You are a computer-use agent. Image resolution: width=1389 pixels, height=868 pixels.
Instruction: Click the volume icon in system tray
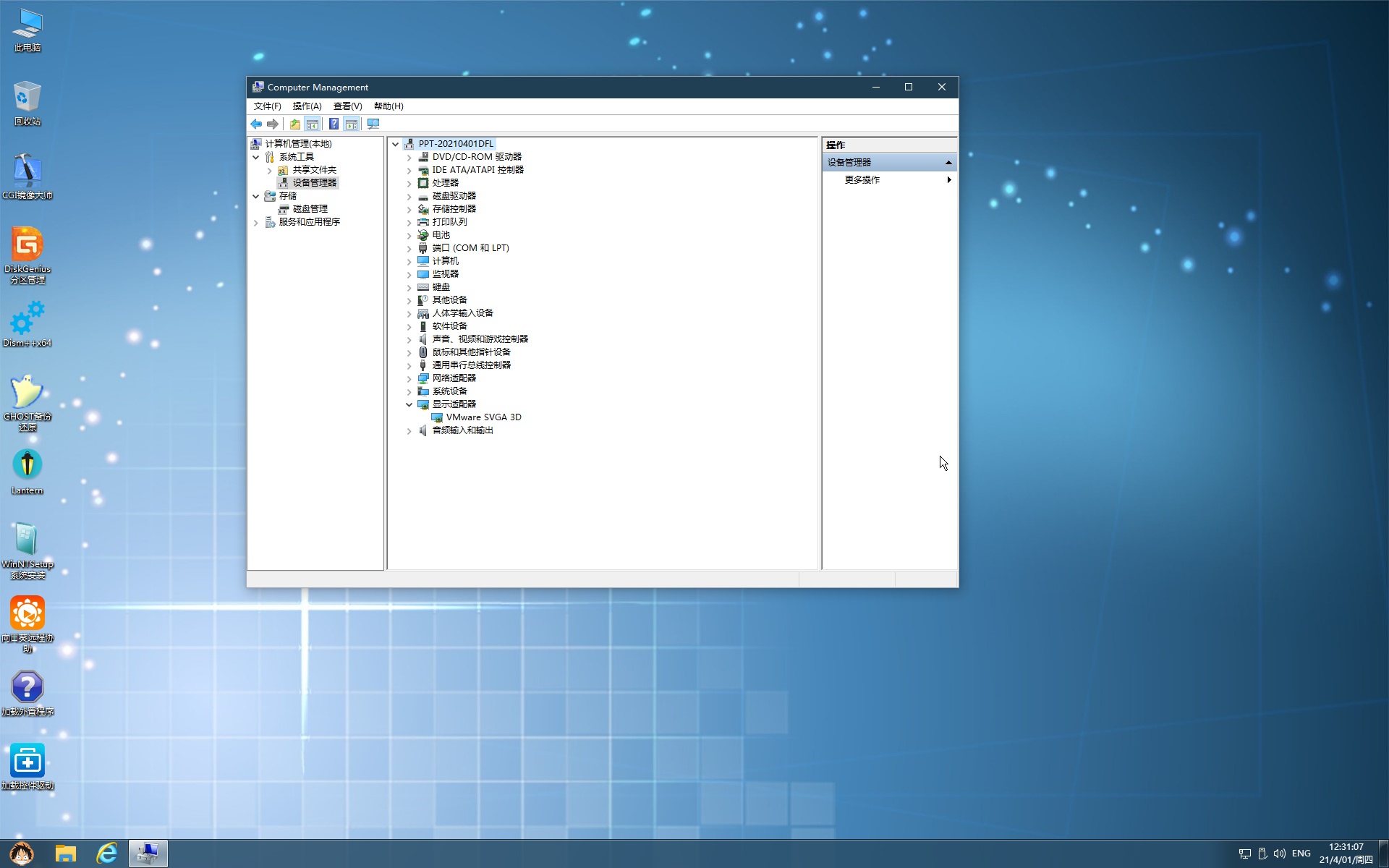1280,854
